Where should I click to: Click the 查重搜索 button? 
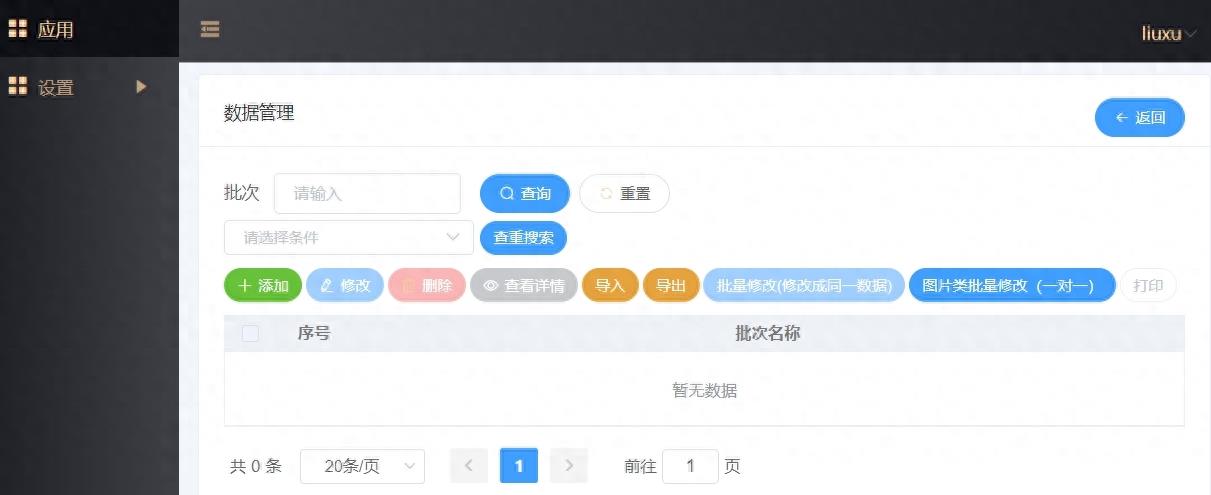pos(523,238)
